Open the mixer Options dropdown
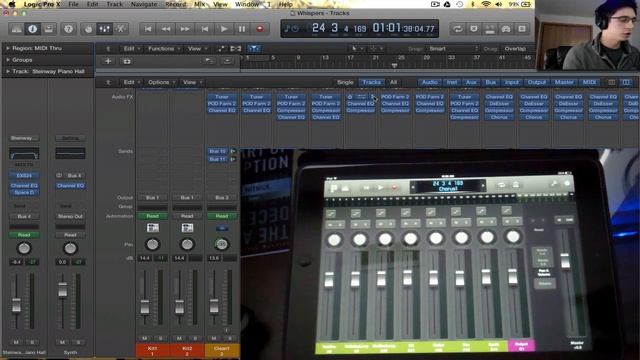Screen dimensions: 640x360 click(x=161, y=82)
